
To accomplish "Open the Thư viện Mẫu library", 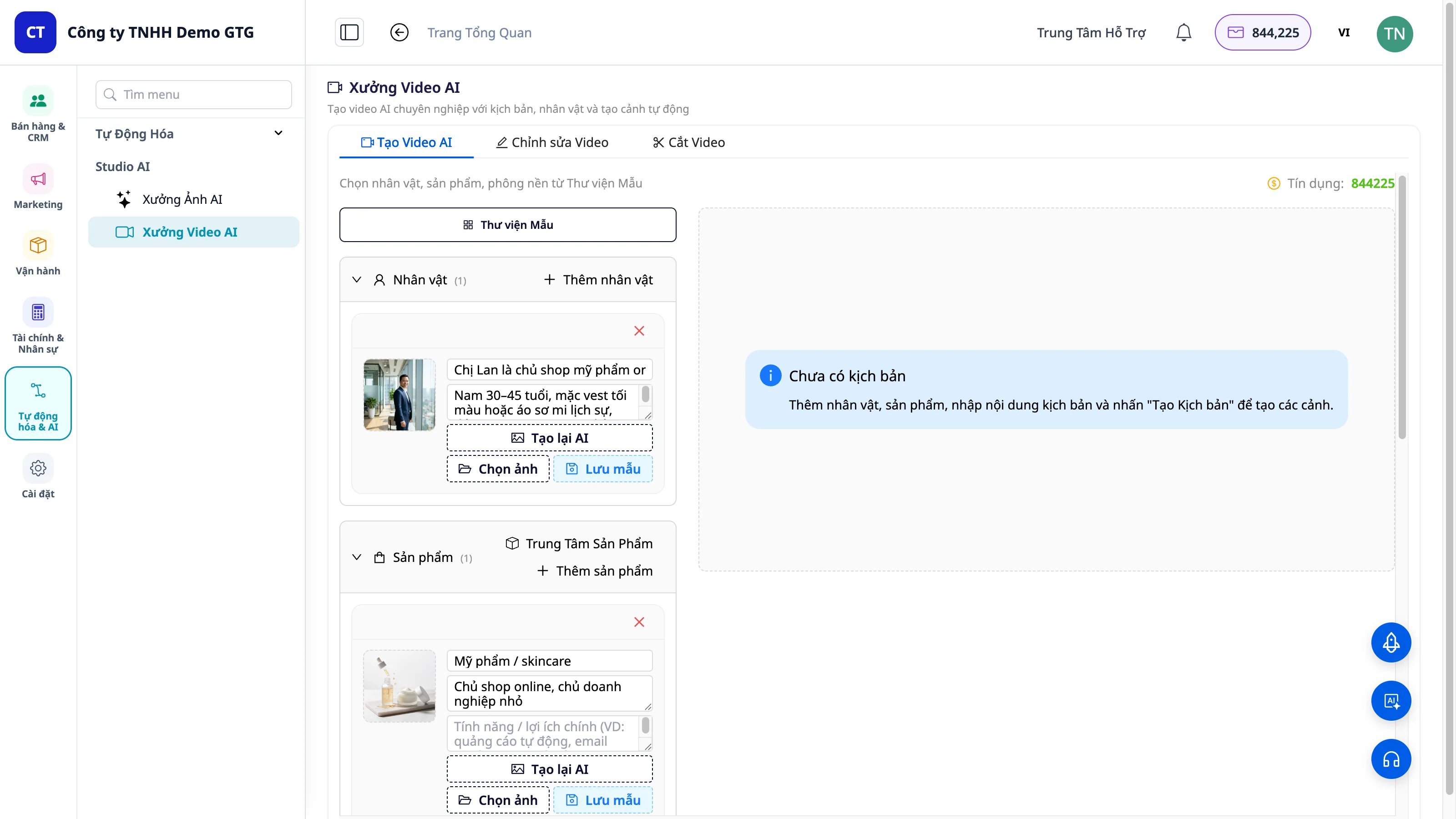I will point(508,225).
